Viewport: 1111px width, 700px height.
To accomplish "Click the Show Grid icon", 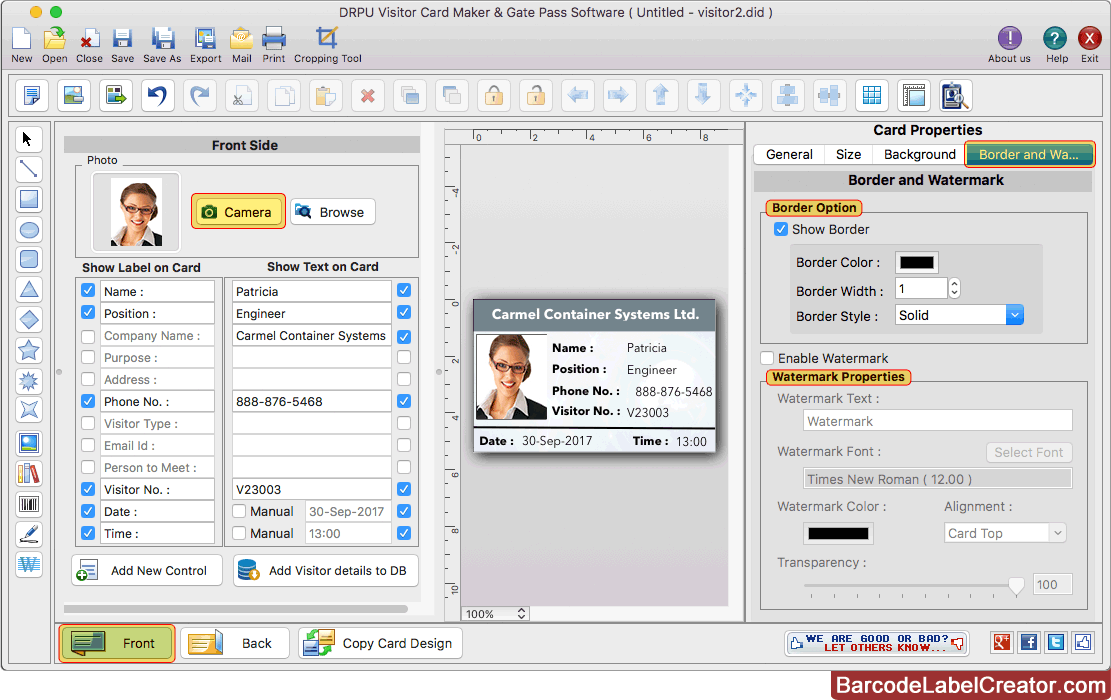I will coord(872,95).
